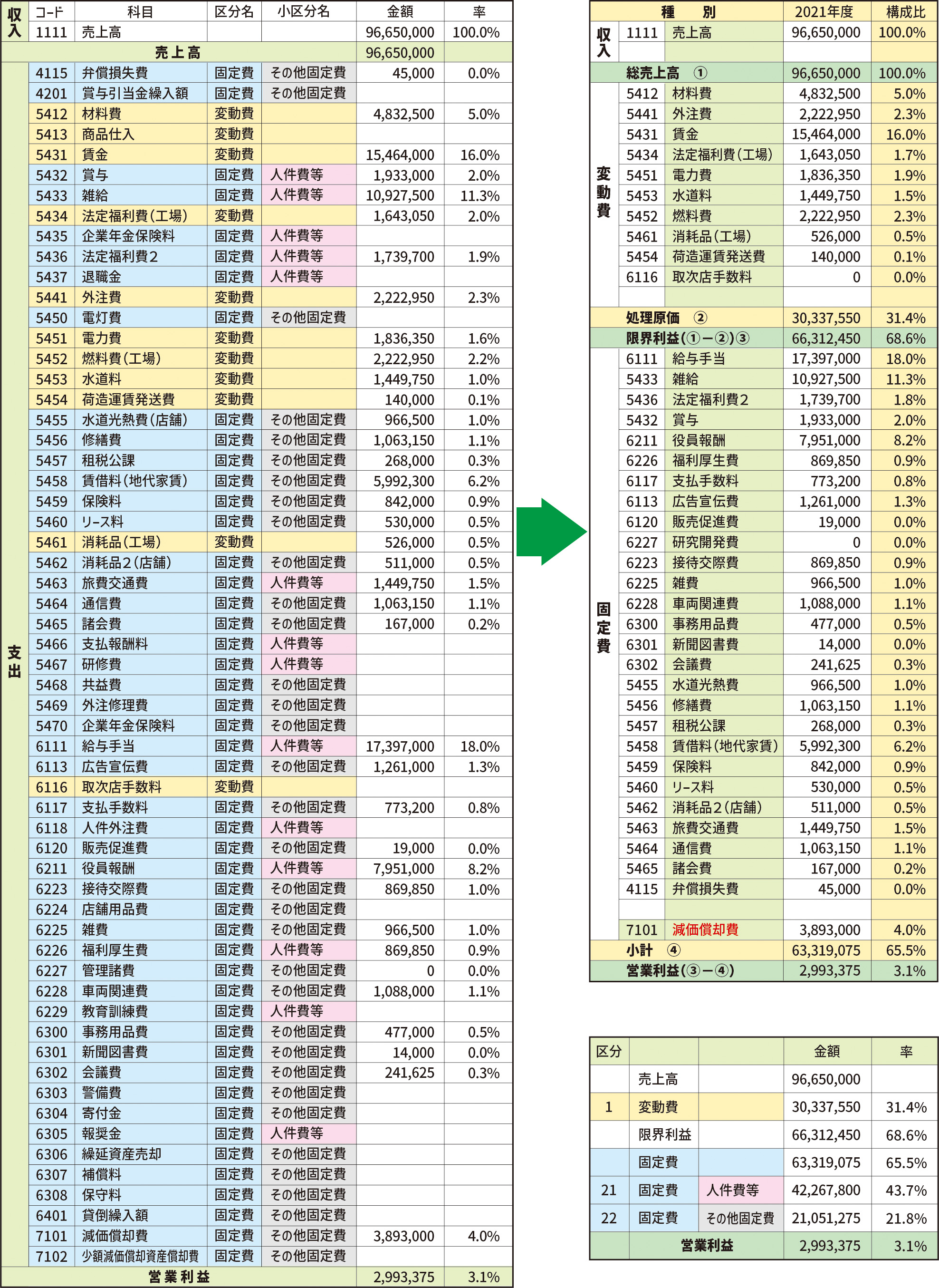Screen dimensions: 939x1288
Task: Select the 研究開発費 account cell
Action: (x=724, y=542)
